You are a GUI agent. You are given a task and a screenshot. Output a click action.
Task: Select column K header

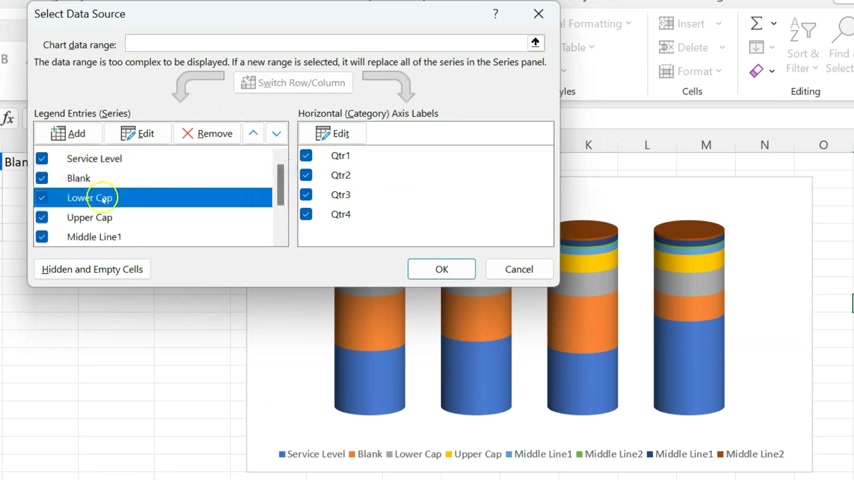[588, 145]
